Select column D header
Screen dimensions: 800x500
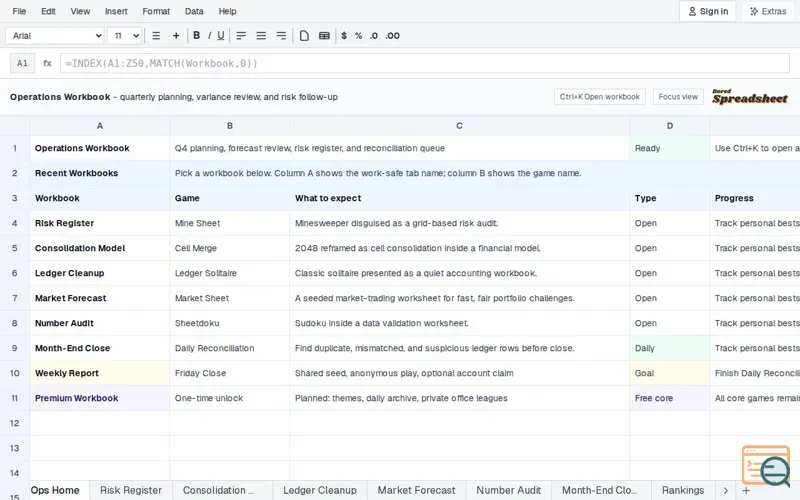tap(669, 126)
